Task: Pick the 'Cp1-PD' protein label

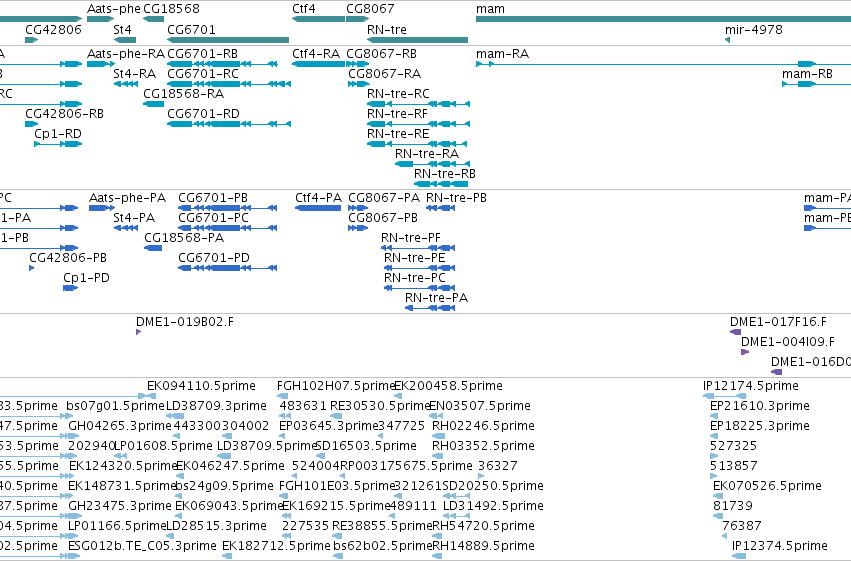Action: [x=86, y=278]
